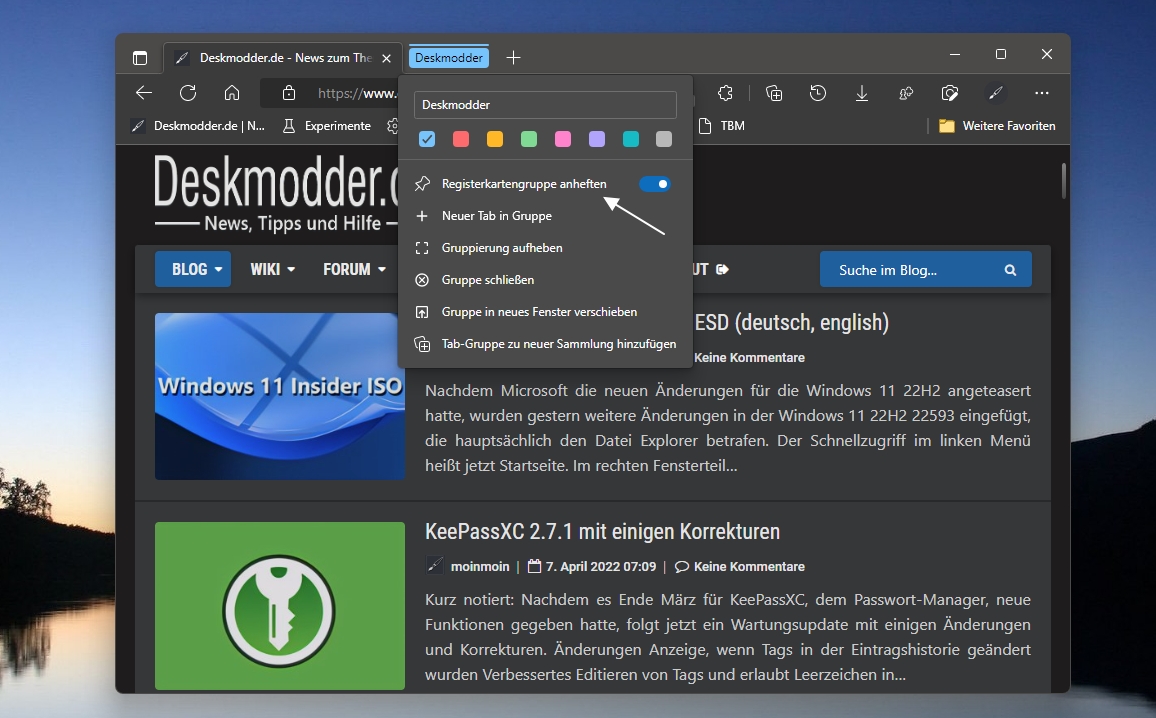Open the TBM favorite in bookmarks bar
This screenshot has width=1156, height=718.
pyautogui.click(x=722, y=126)
